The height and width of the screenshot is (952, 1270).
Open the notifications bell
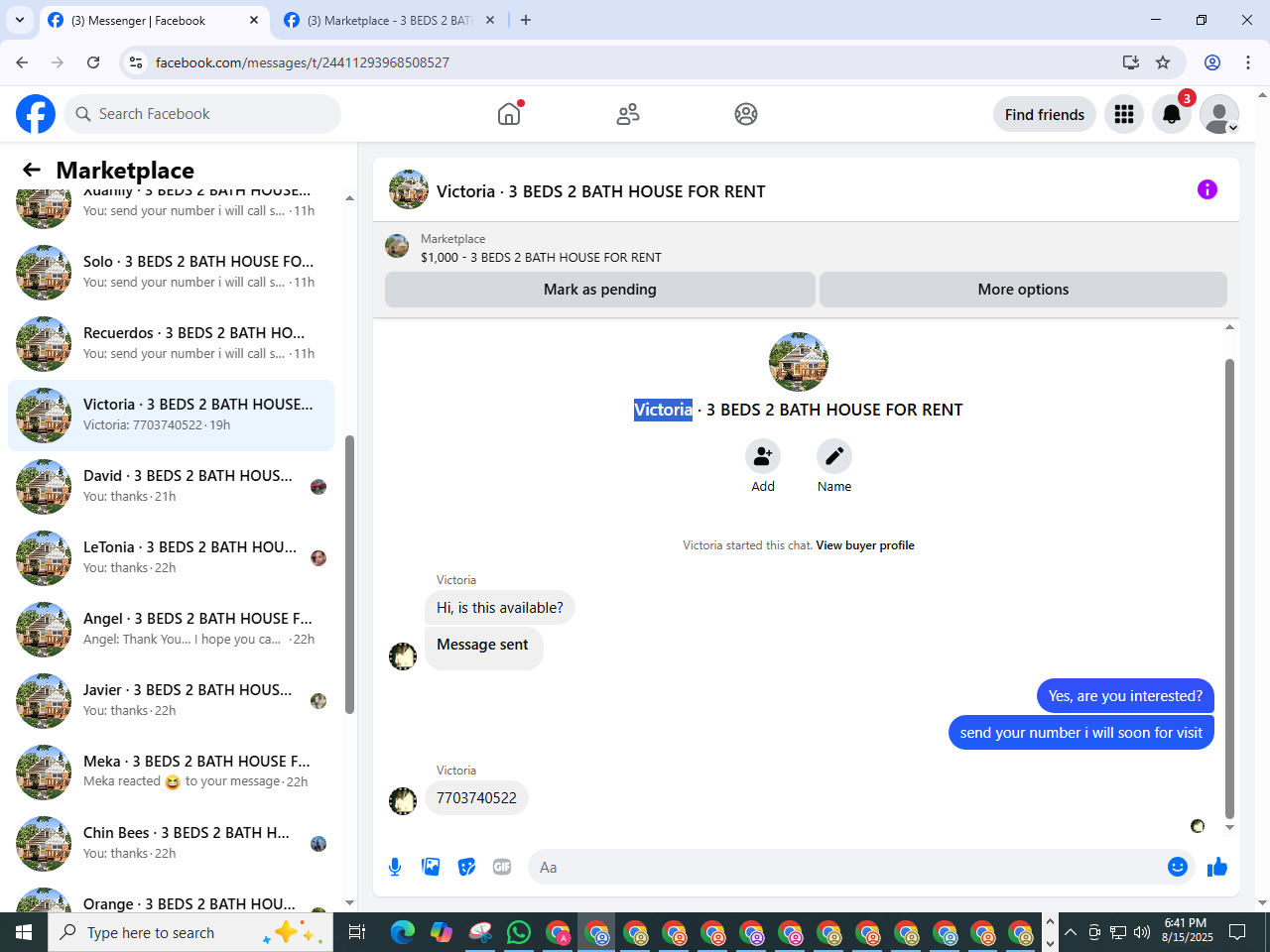1172,114
